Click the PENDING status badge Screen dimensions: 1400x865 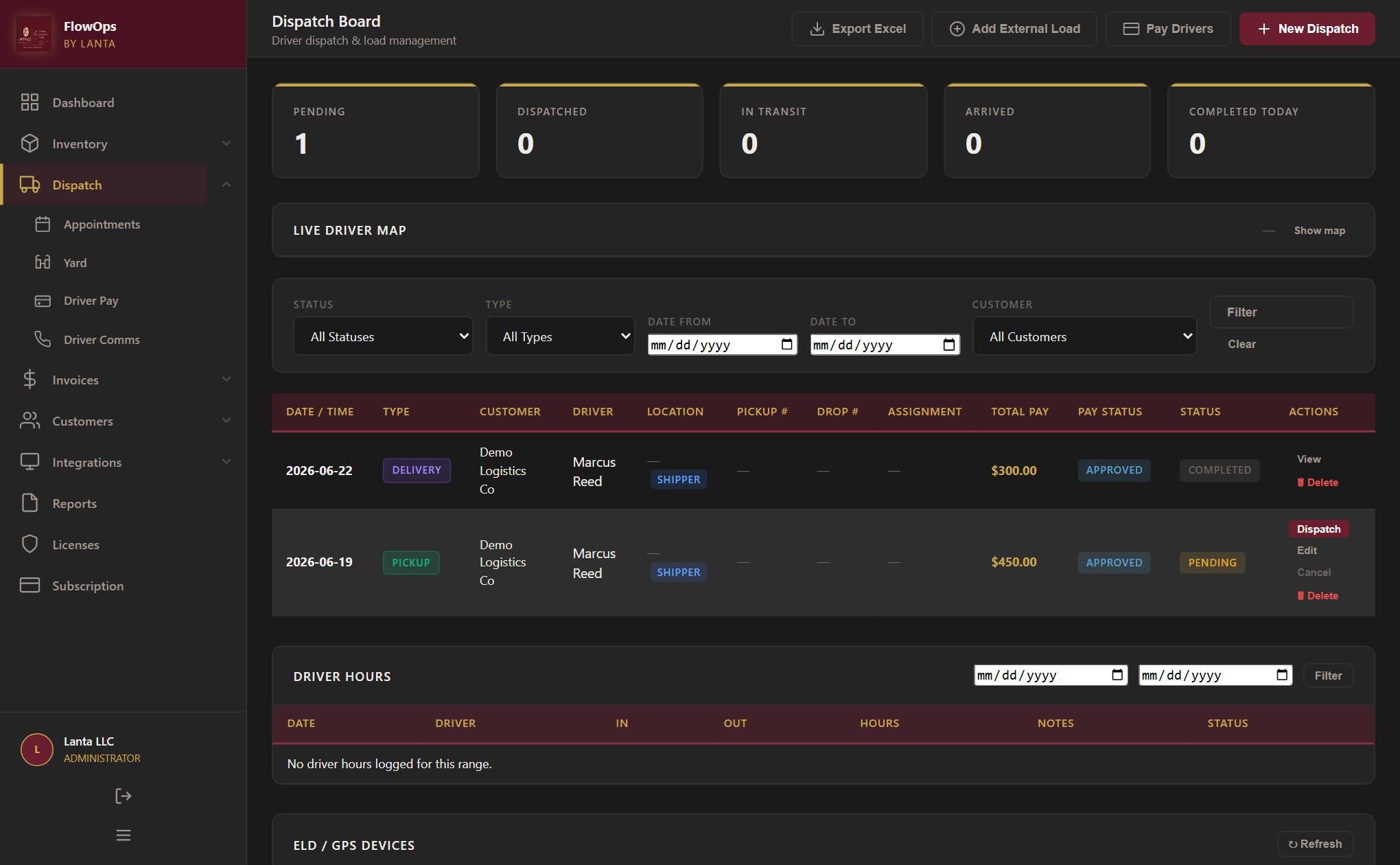pos(1212,562)
